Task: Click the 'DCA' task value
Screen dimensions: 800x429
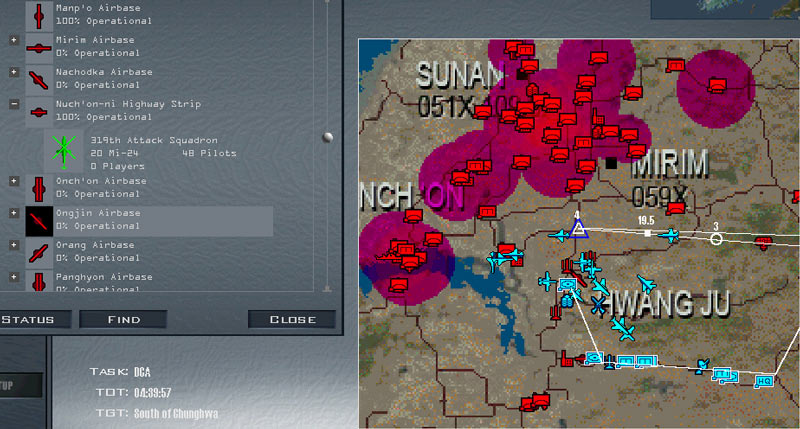Action: pyautogui.click(x=142, y=372)
